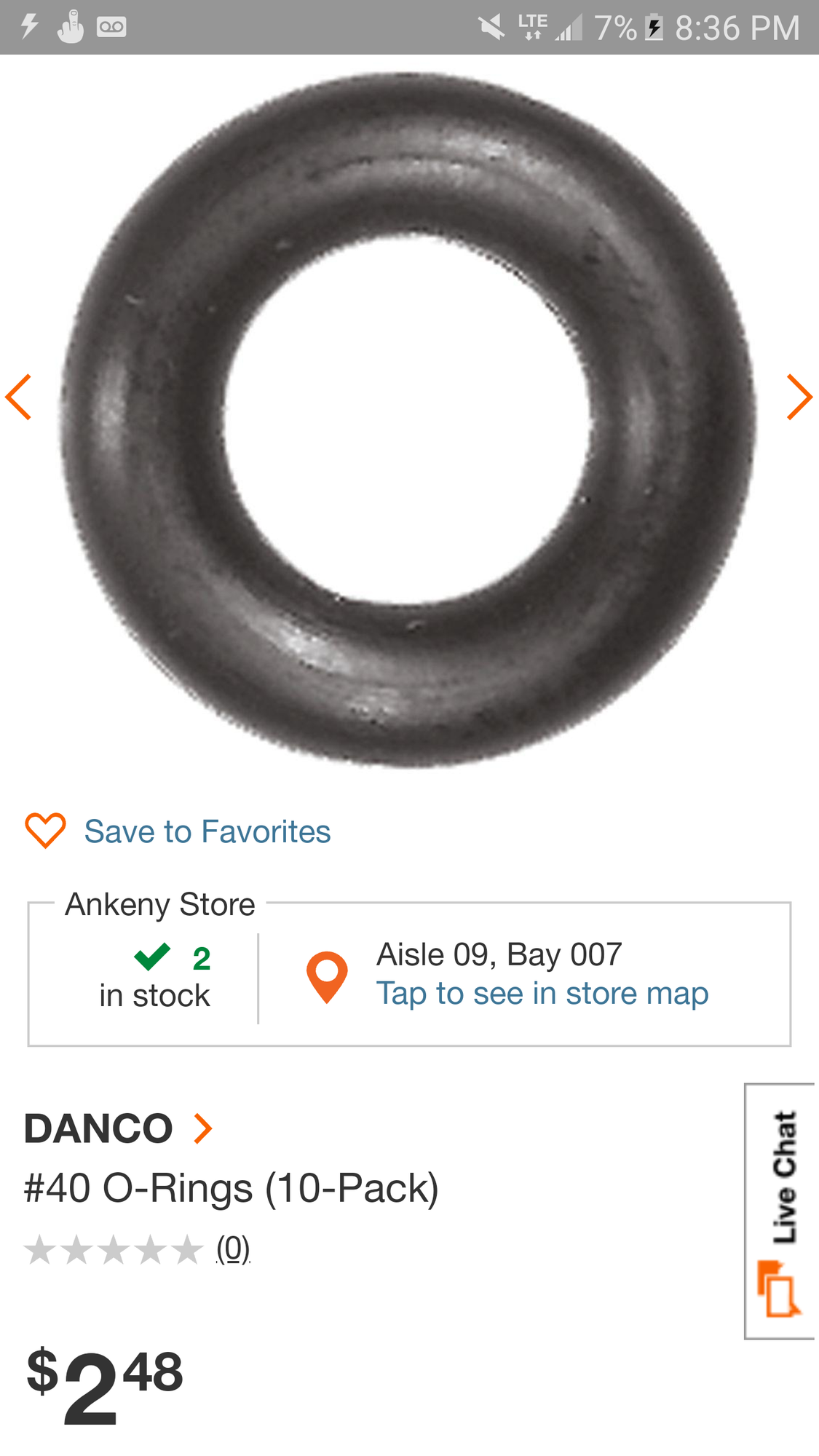Select the #40 O-Rings product title
819x1456 pixels.
tap(232, 1188)
